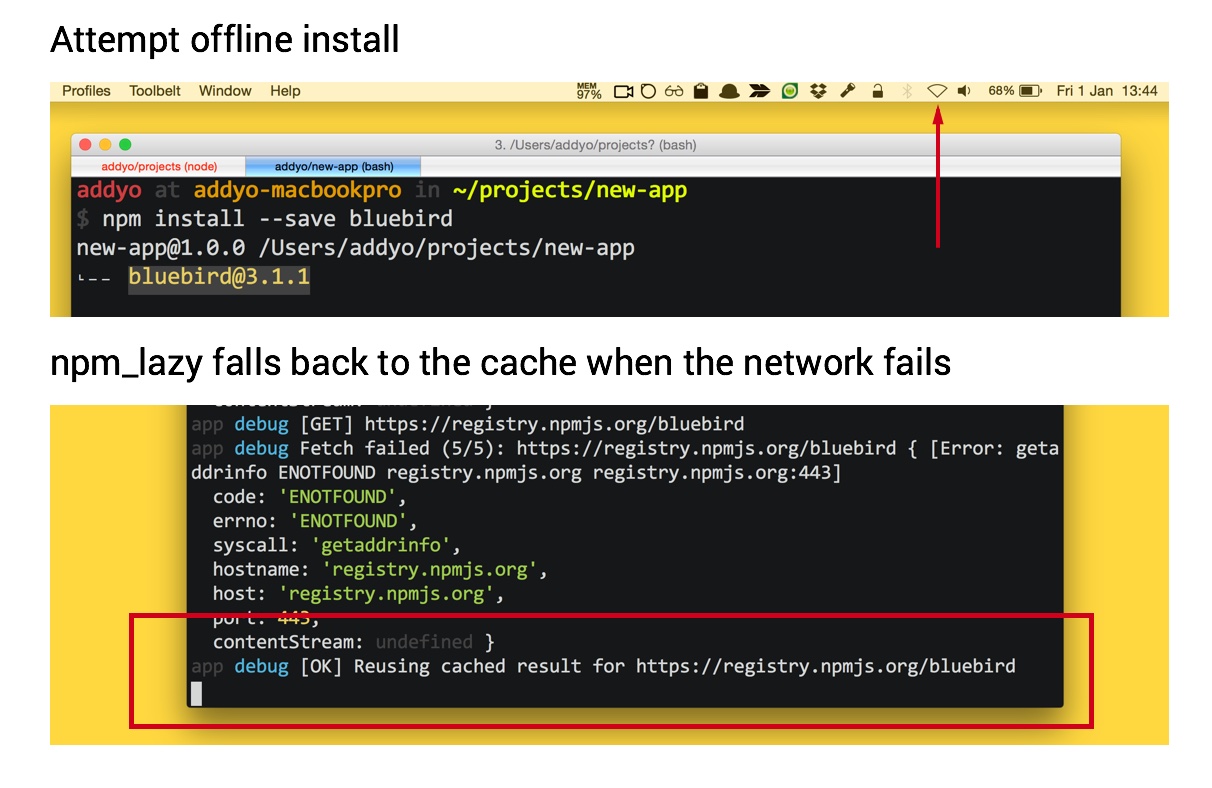Open the Window menu
The width and height of the screenshot is (1212, 788).
click(x=225, y=91)
